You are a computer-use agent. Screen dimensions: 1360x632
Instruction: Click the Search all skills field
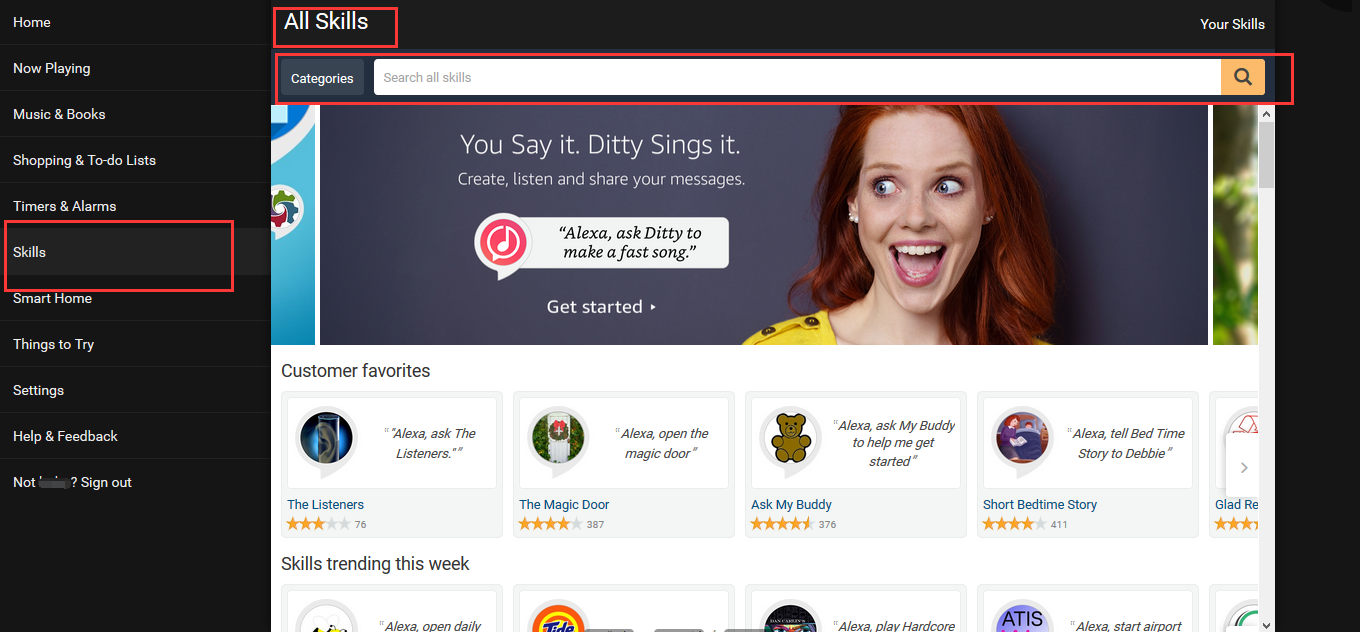[796, 77]
